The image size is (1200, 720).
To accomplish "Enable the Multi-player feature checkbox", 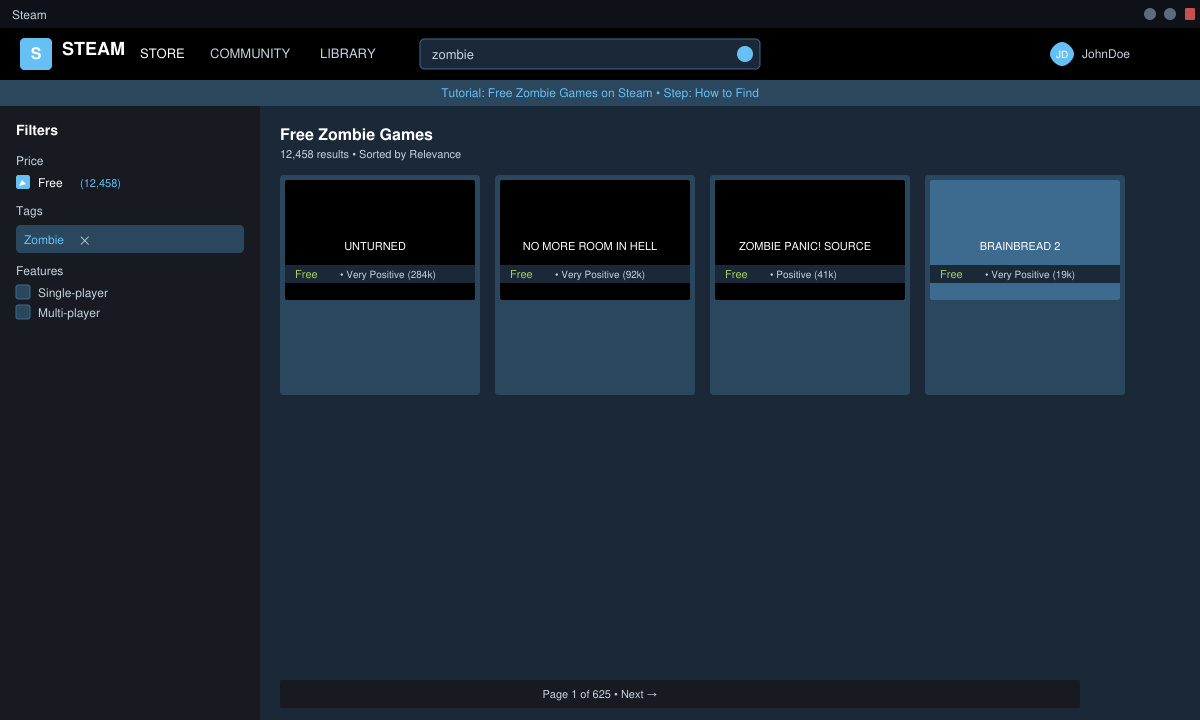I will pyautogui.click(x=23, y=312).
